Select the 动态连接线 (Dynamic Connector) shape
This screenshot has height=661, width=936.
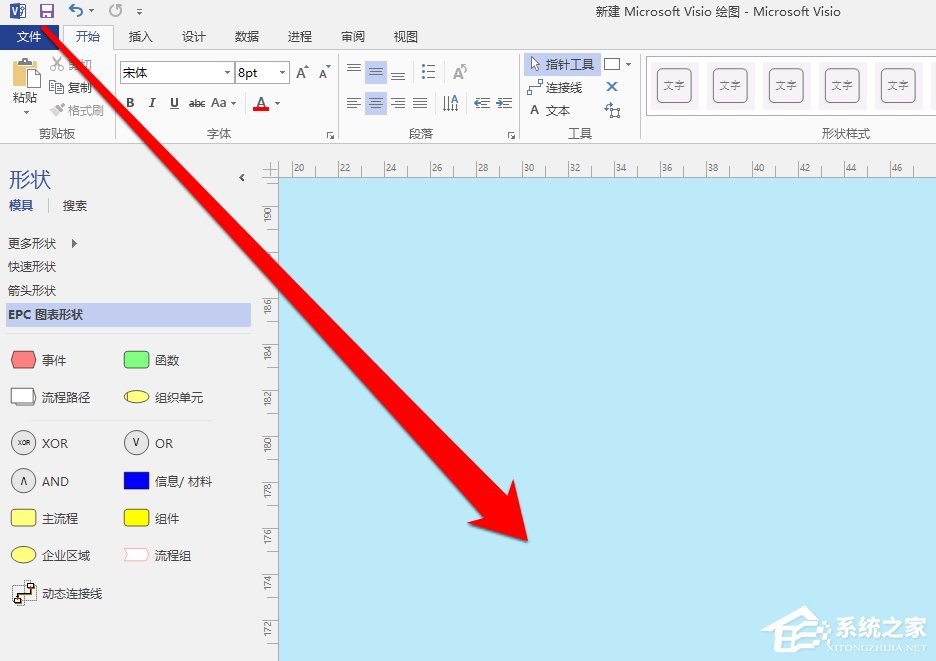tap(23, 593)
